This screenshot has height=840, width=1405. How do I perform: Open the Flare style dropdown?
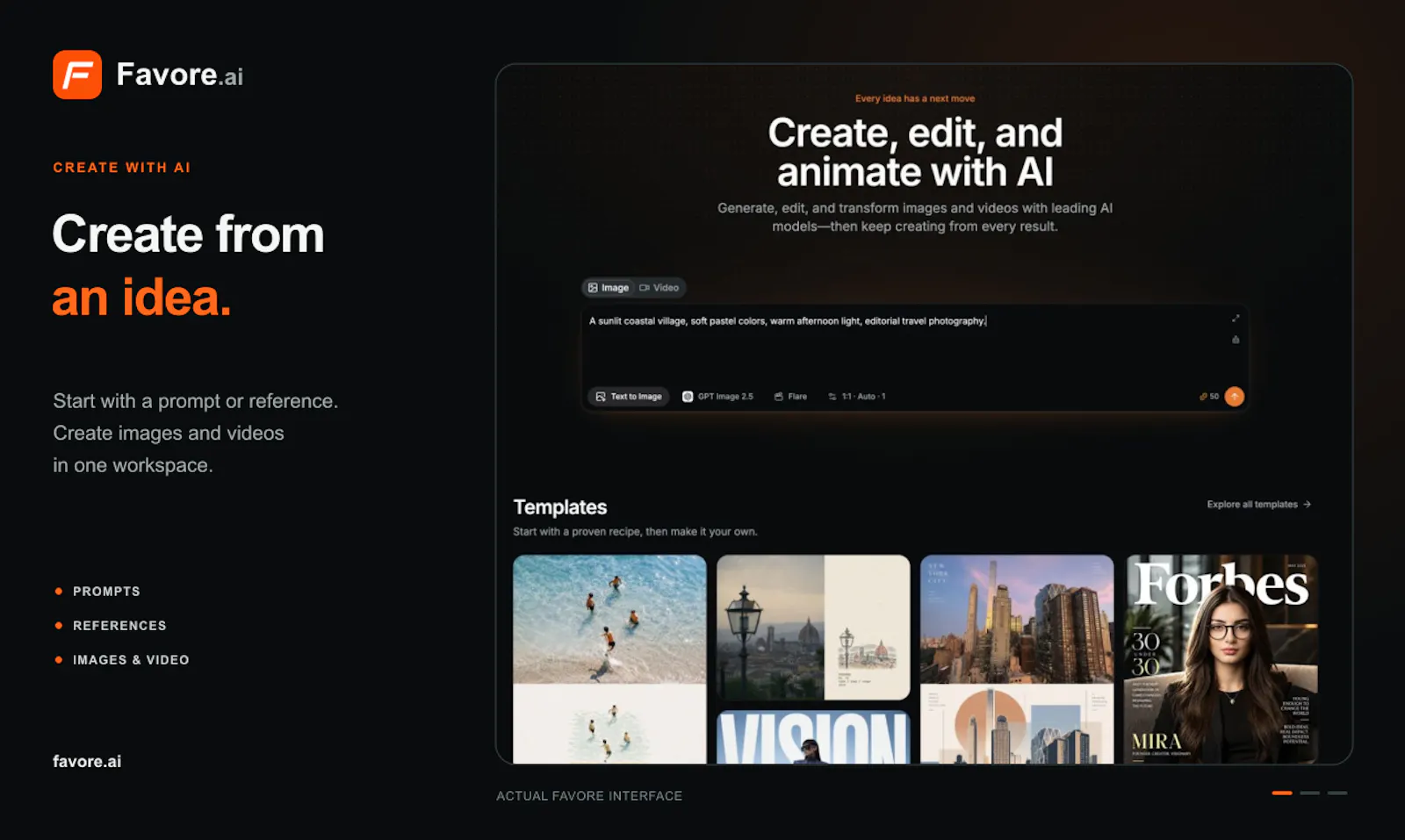790,397
